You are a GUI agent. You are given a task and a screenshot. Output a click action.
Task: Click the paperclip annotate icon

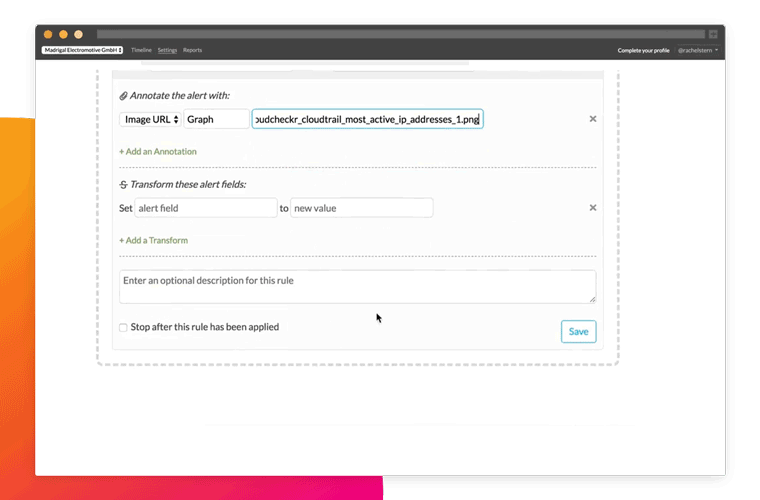123,96
